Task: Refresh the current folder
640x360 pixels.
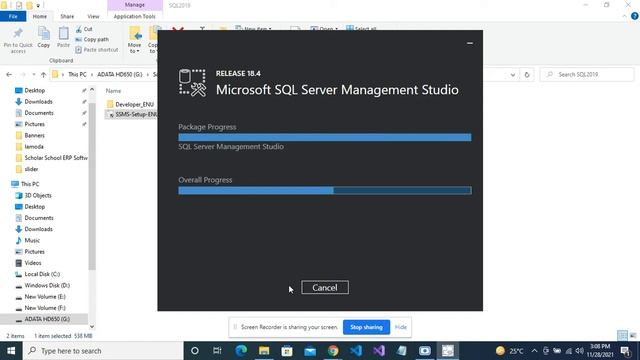Action: [527, 75]
